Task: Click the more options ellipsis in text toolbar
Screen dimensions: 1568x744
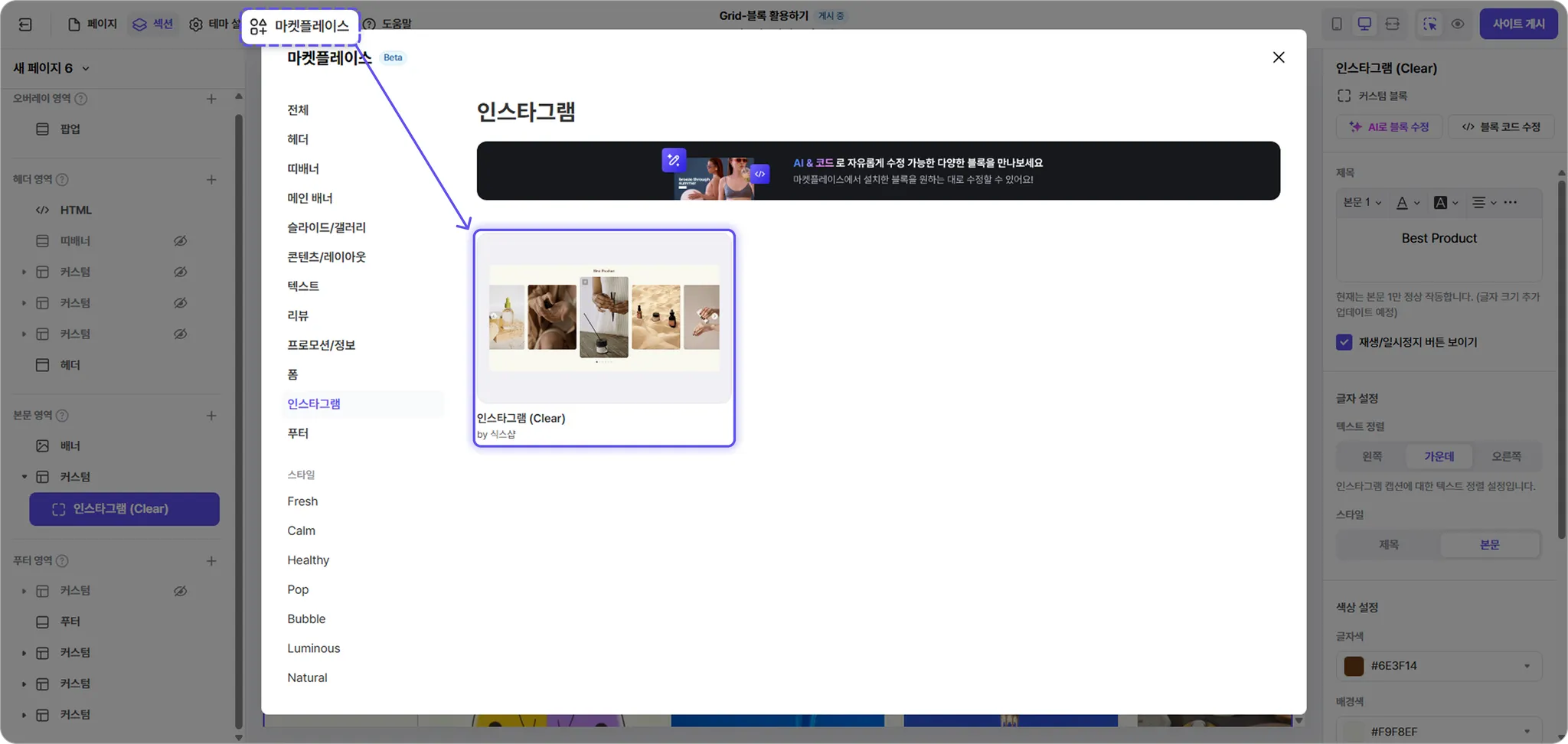Action: tap(1511, 203)
